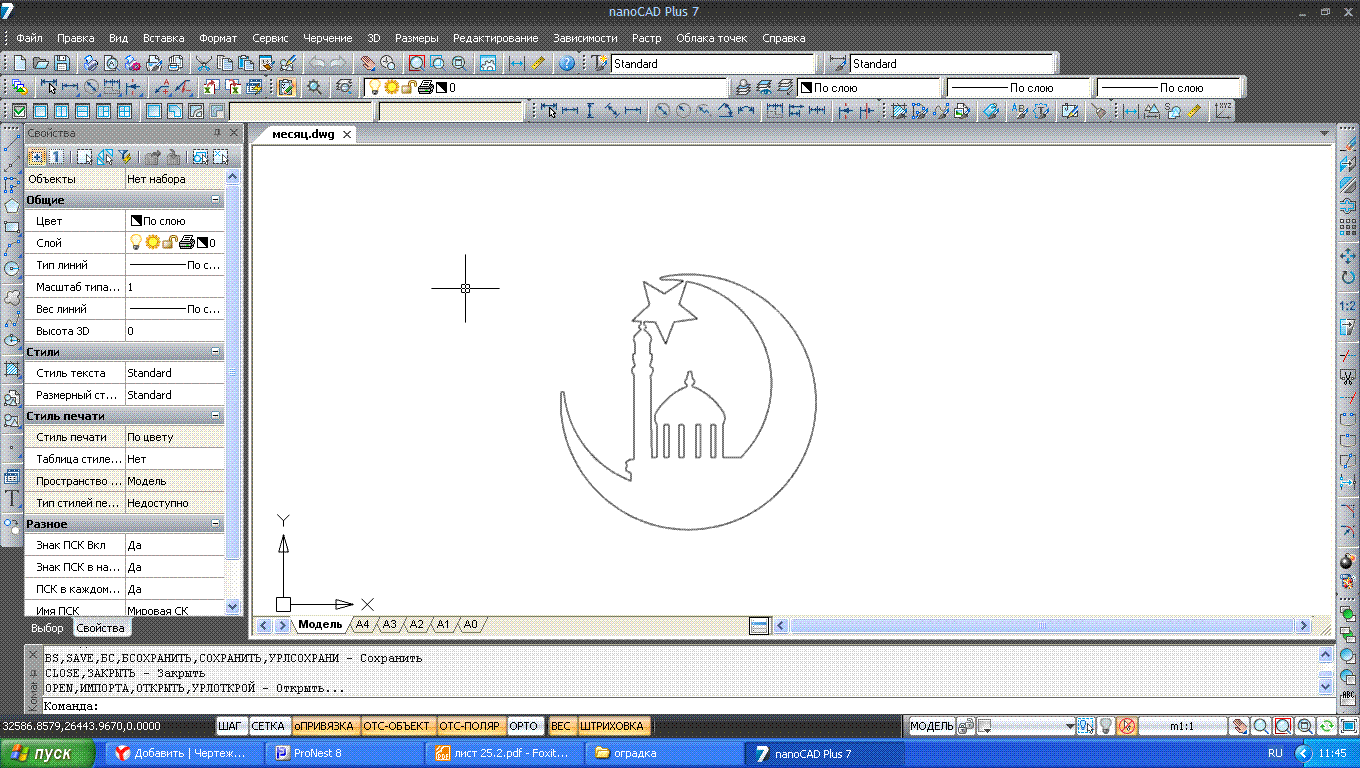Click the Redo arrow in the toolbar

tap(339, 62)
